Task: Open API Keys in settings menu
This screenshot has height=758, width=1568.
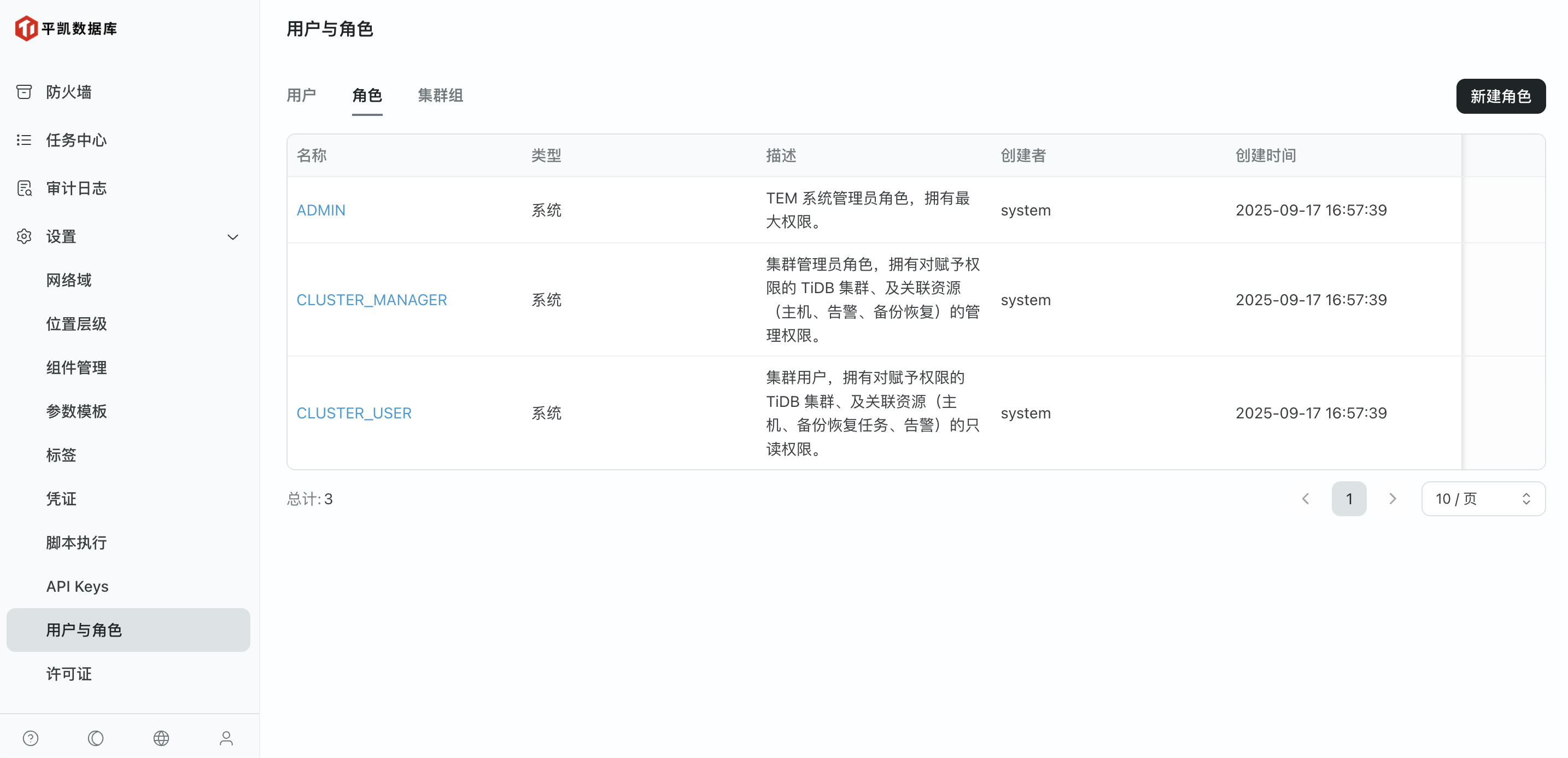Action: (x=77, y=586)
